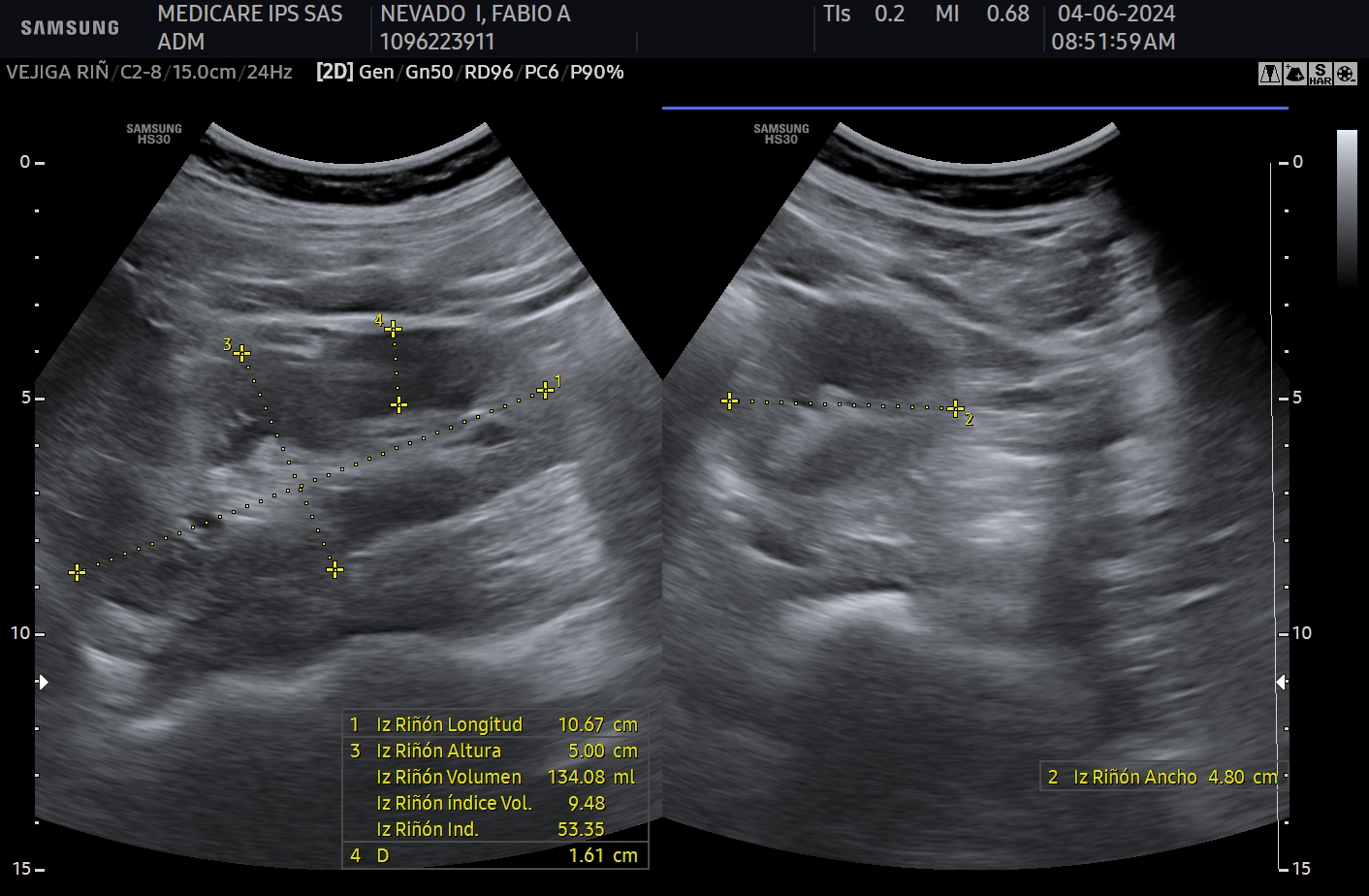Click the [2D] mode label
Screen dimensions: 1369x896
(x=334, y=72)
